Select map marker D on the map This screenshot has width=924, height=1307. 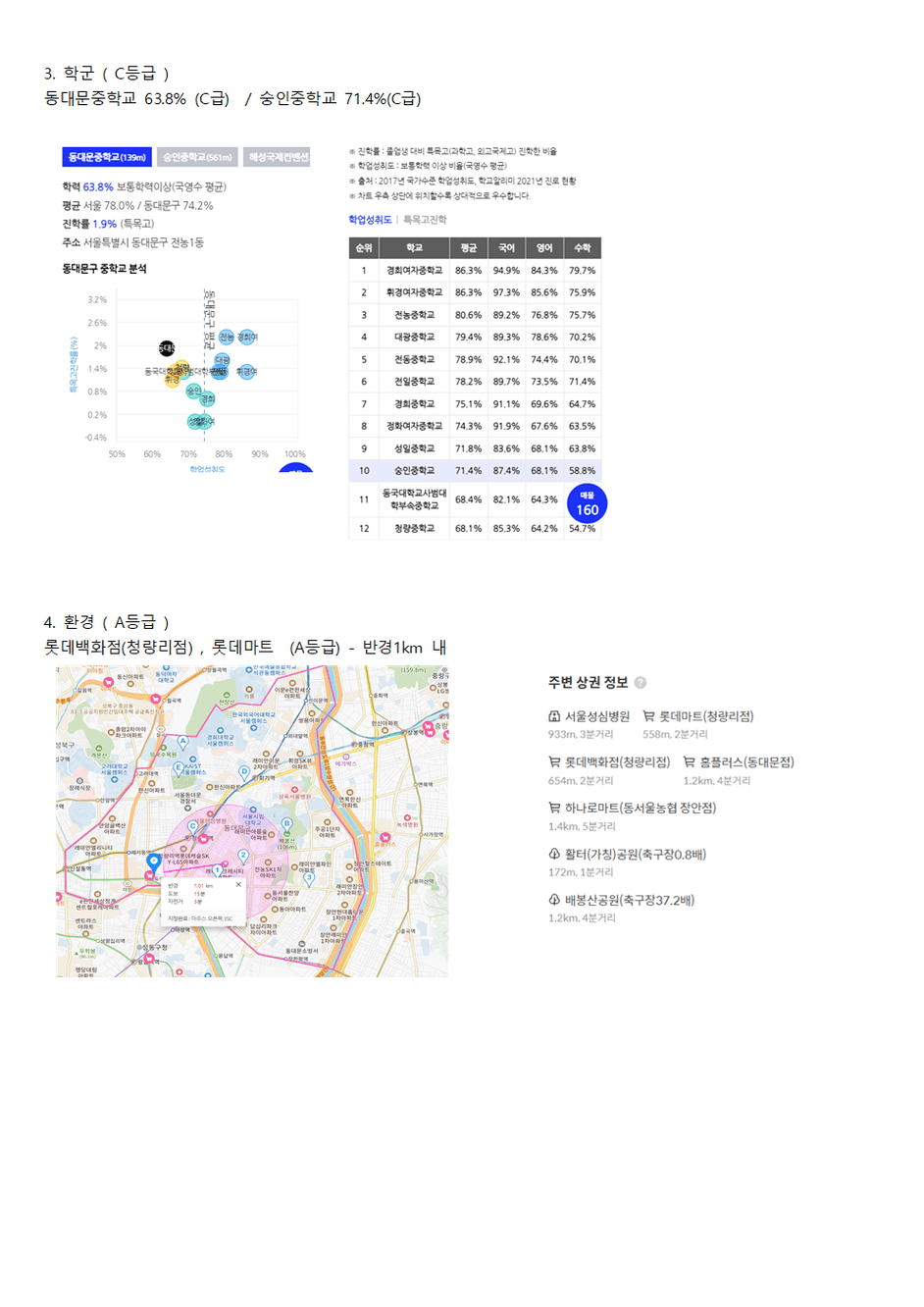244,772
